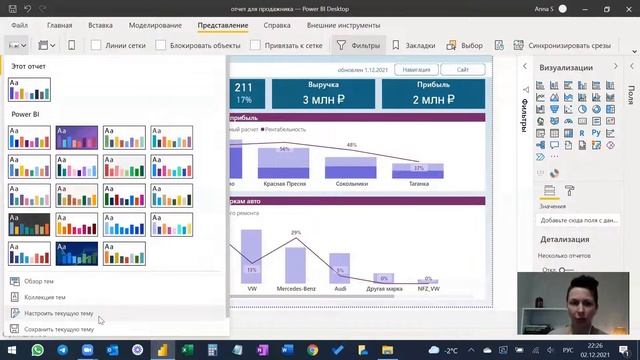Click the Добавьте сюда поля field well

(578, 220)
